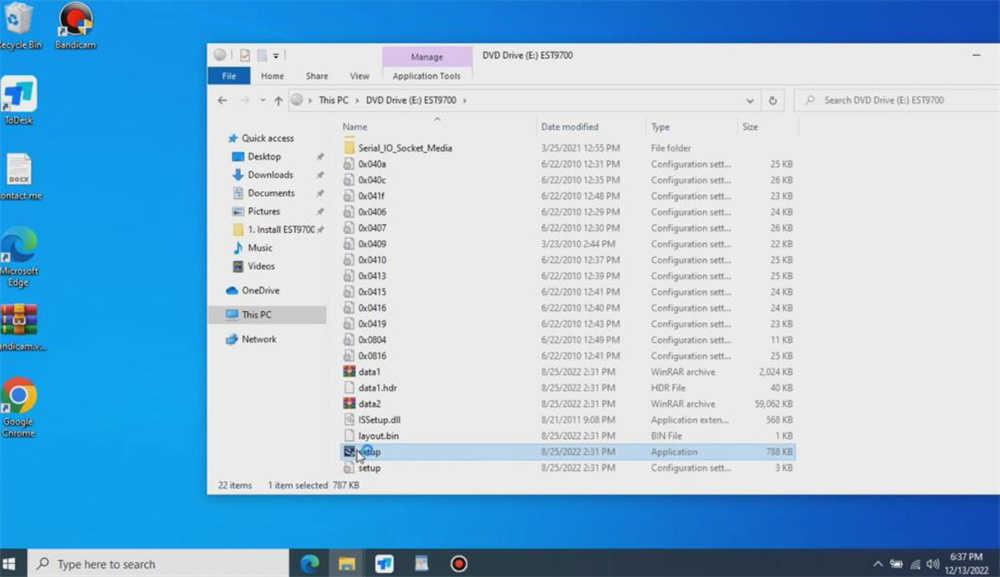Viewport: 1000px width, 577px height.
Task: Expand the address bar history dropdown
Action: [x=749, y=100]
